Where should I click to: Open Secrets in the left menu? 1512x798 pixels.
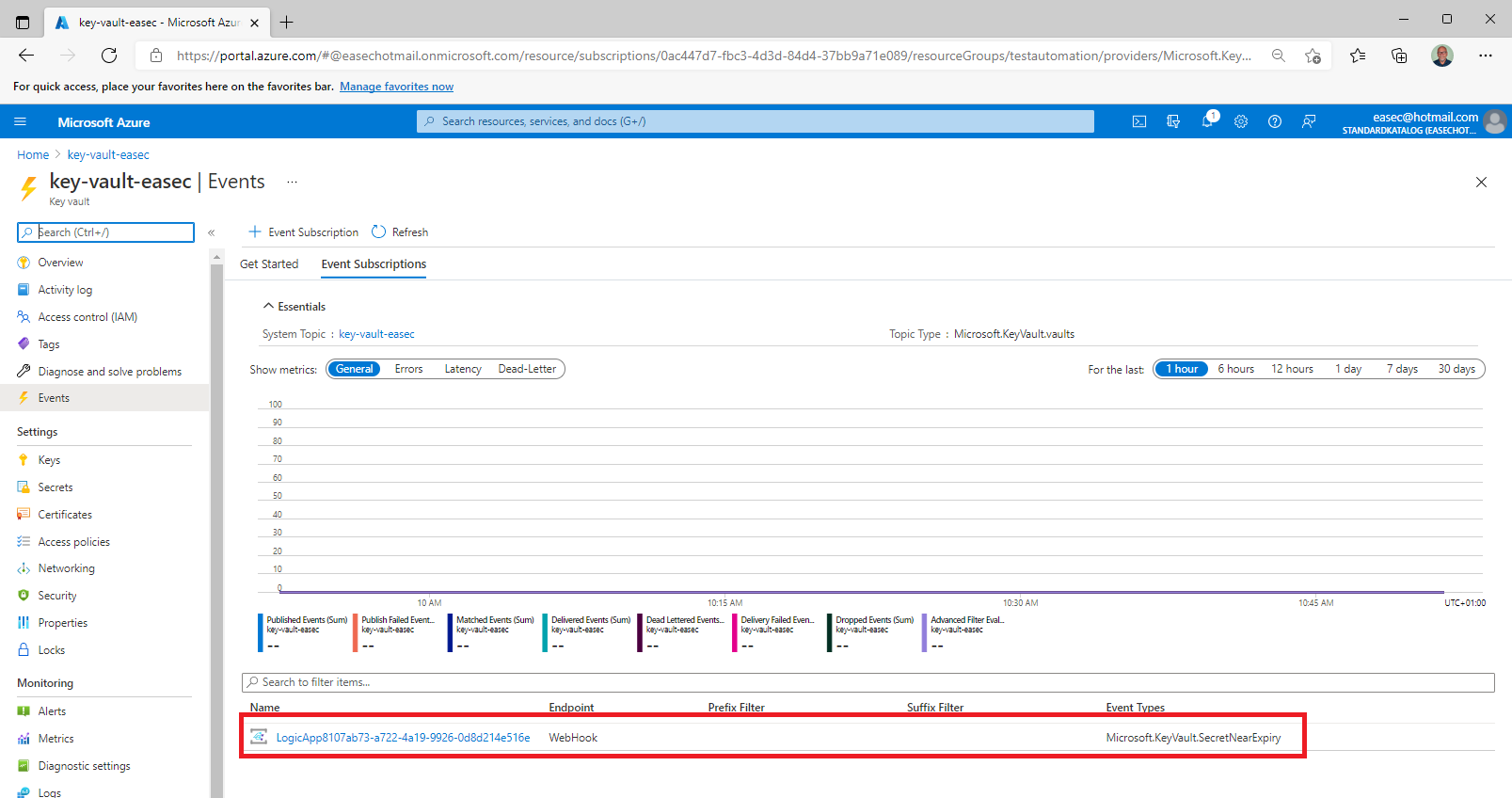tap(56, 487)
